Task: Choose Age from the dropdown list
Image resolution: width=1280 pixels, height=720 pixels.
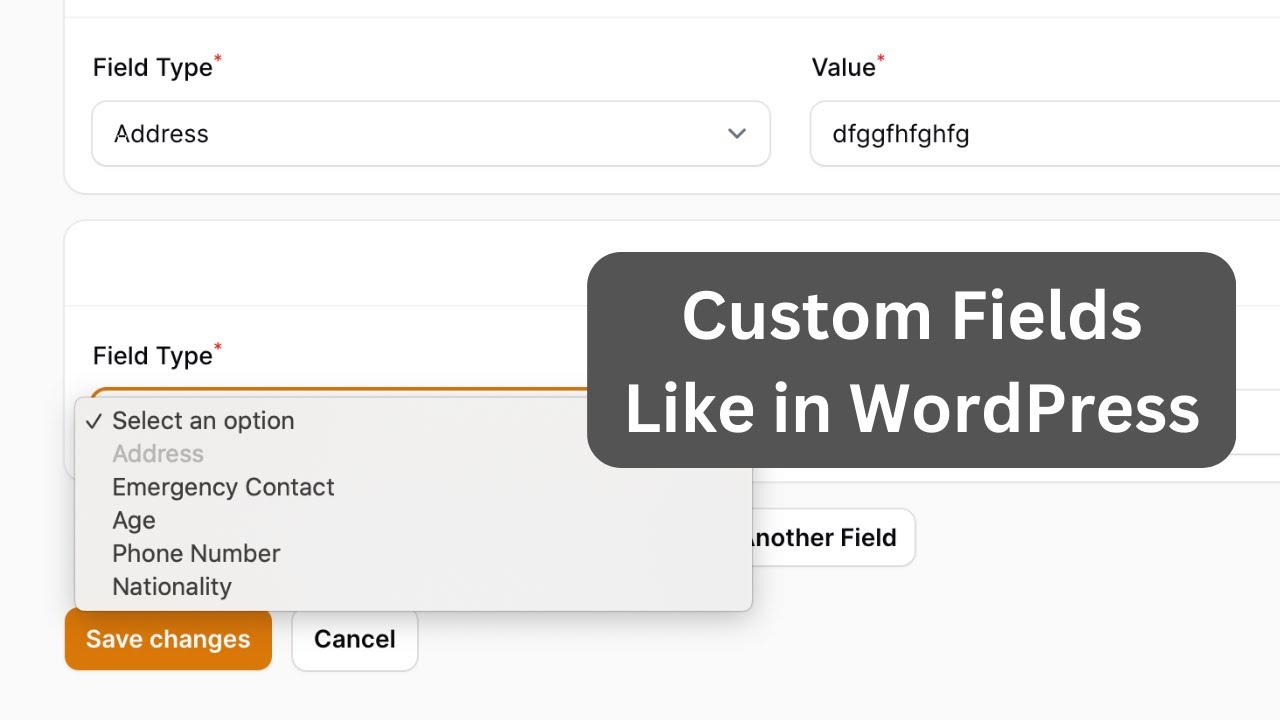Action: [134, 520]
